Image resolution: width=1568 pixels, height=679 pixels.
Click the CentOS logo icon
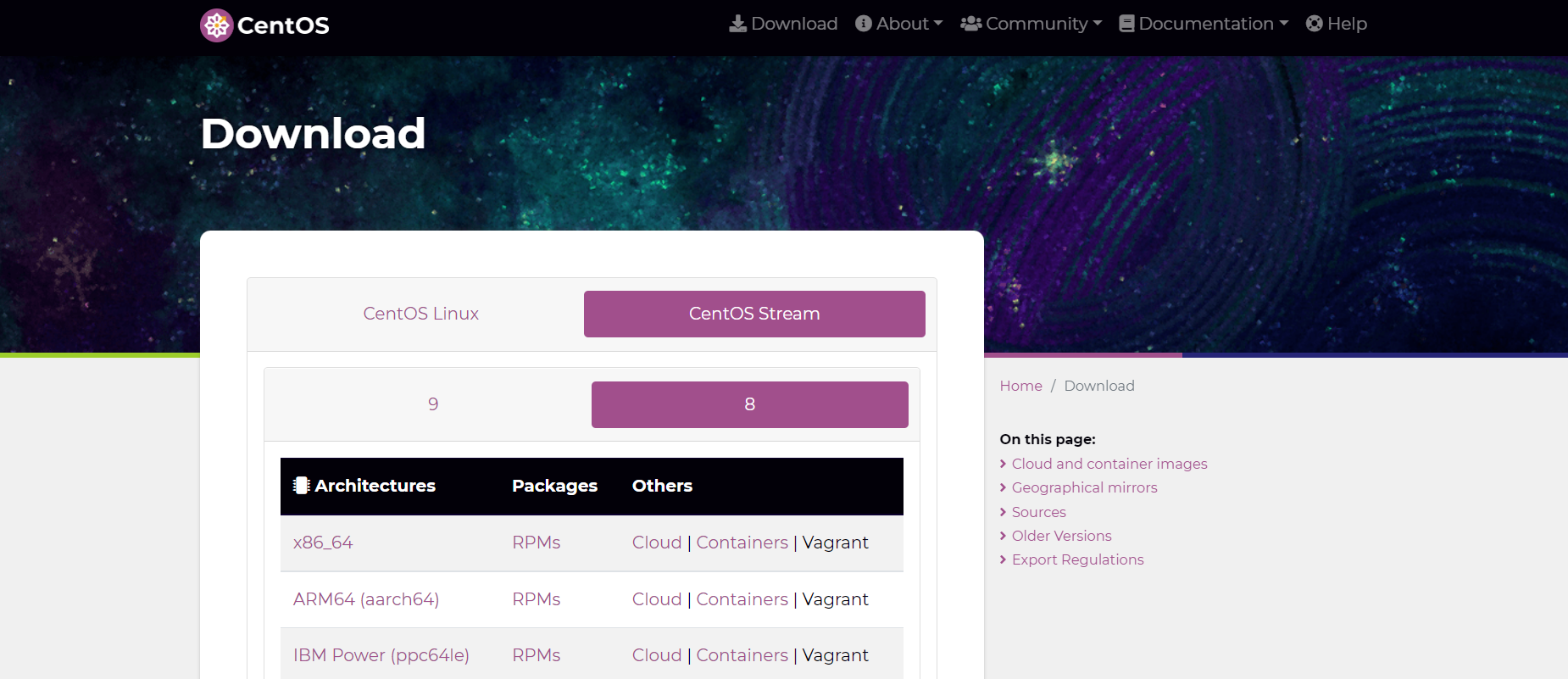216,25
